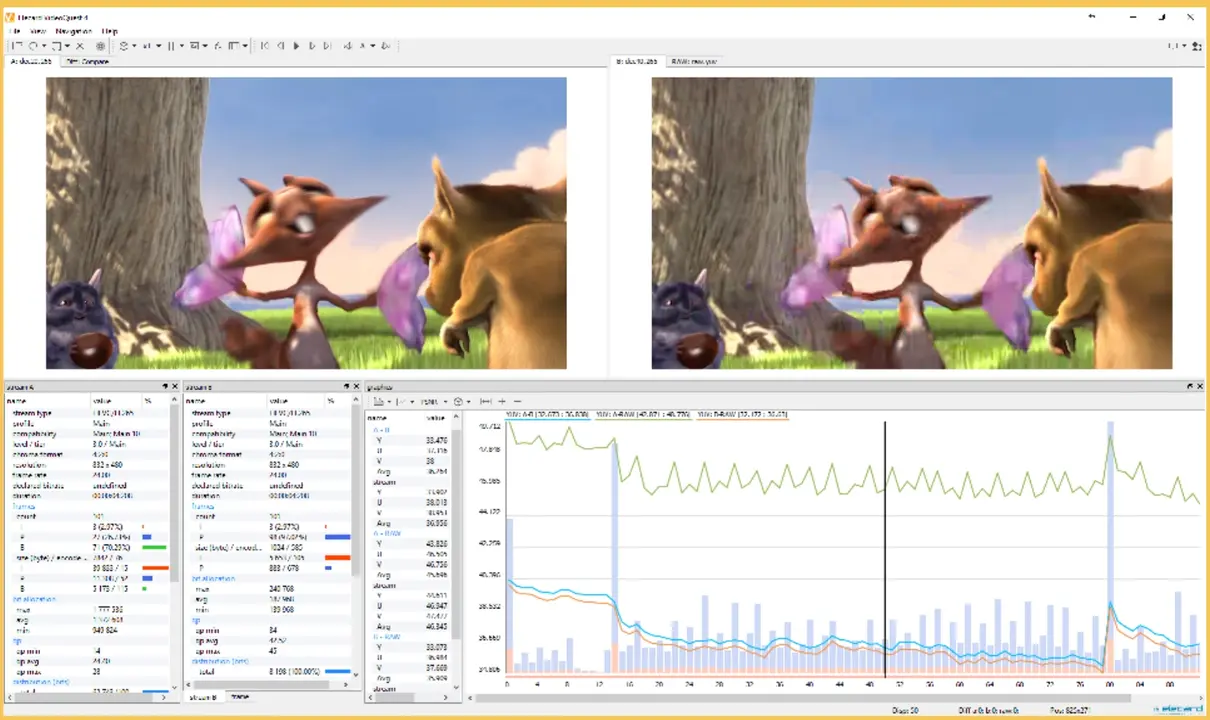
Task: Open the View menu
Action: pos(38,32)
